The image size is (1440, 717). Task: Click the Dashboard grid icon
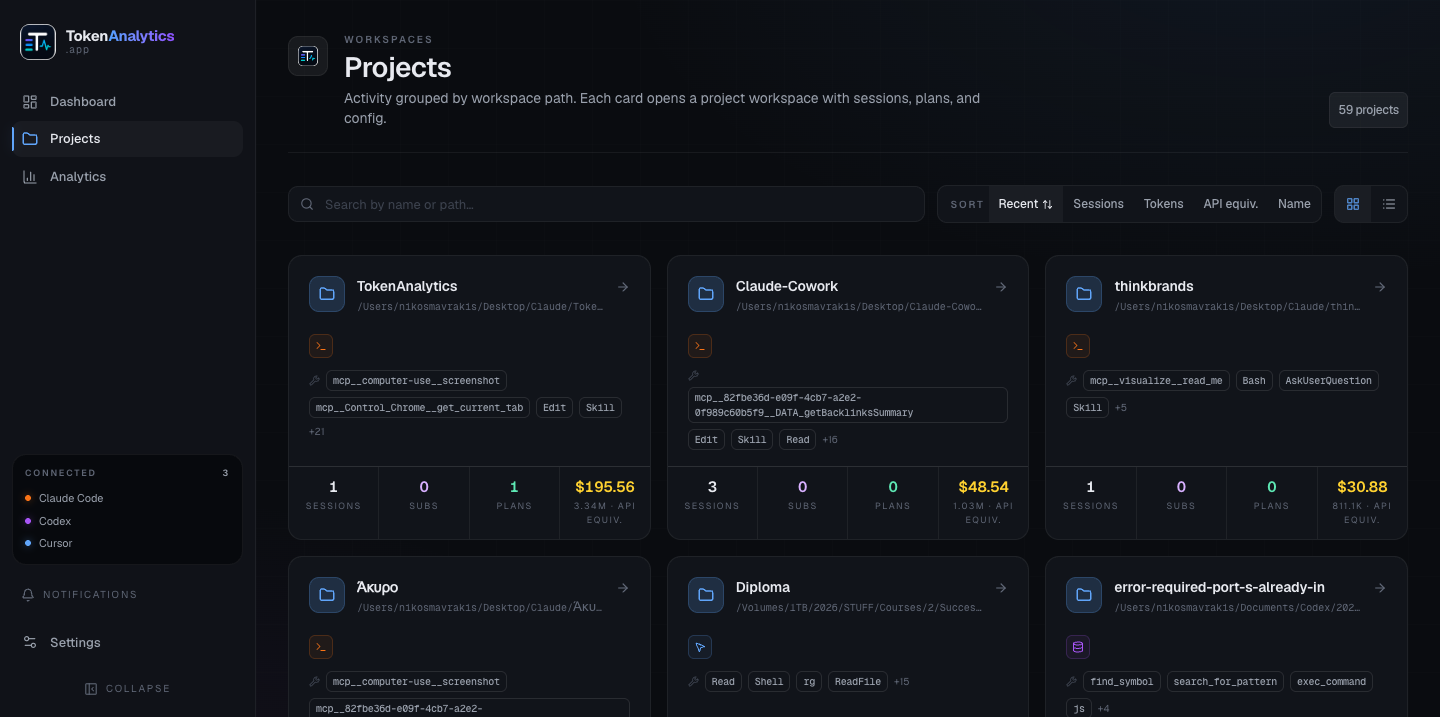click(x=30, y=102)
